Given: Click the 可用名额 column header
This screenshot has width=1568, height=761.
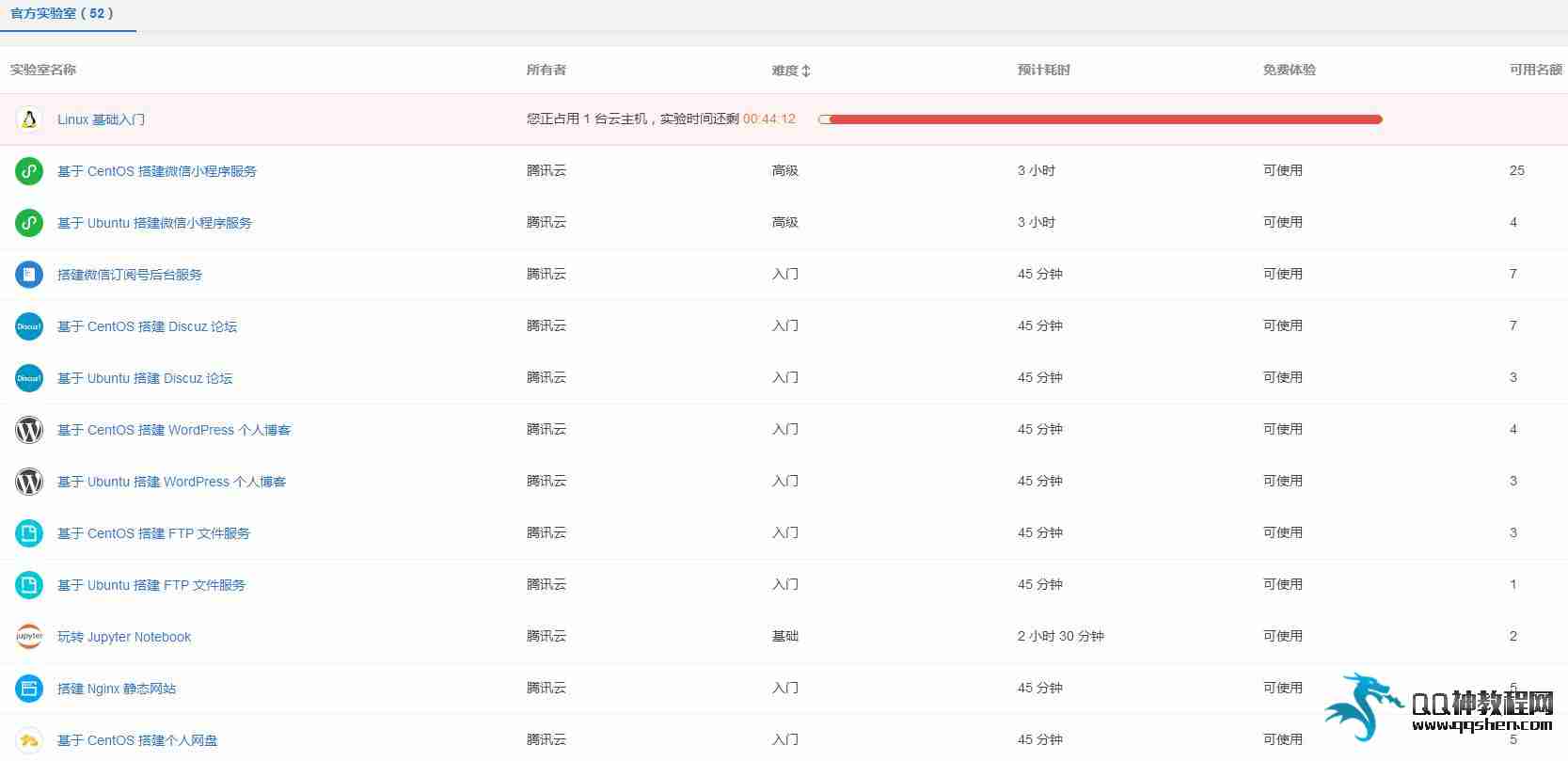Looking at the screenshot, I should click(1536, 70).
